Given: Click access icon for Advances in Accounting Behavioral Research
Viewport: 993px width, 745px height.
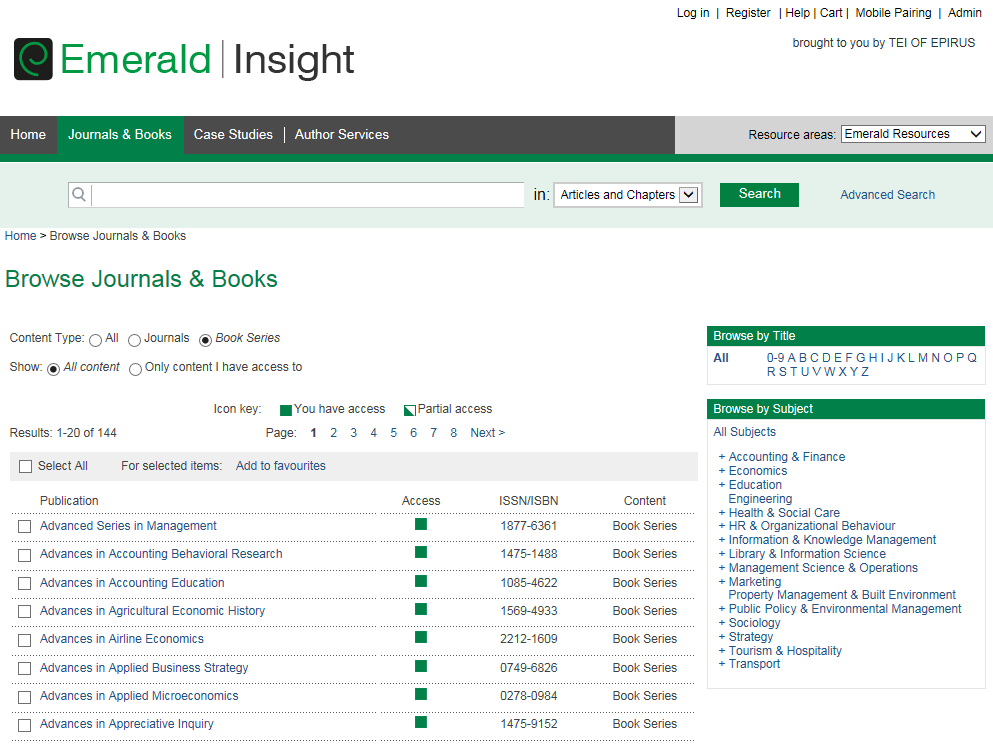Looking at the screenshot, I should tap(421, 552).
